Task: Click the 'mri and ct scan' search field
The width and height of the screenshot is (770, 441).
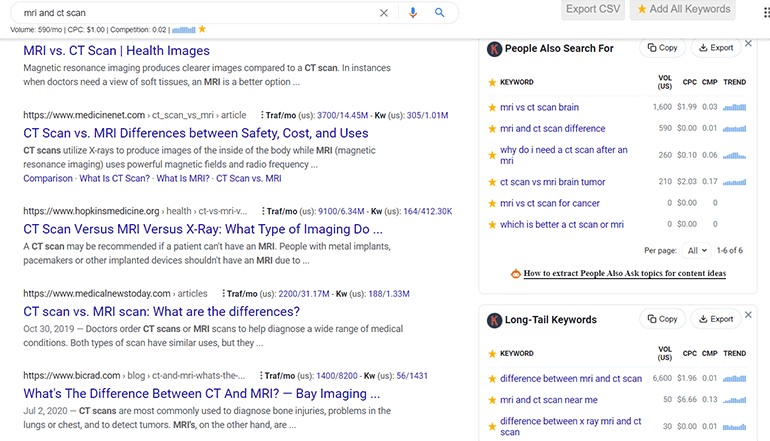Action: (x=190, y=13)
